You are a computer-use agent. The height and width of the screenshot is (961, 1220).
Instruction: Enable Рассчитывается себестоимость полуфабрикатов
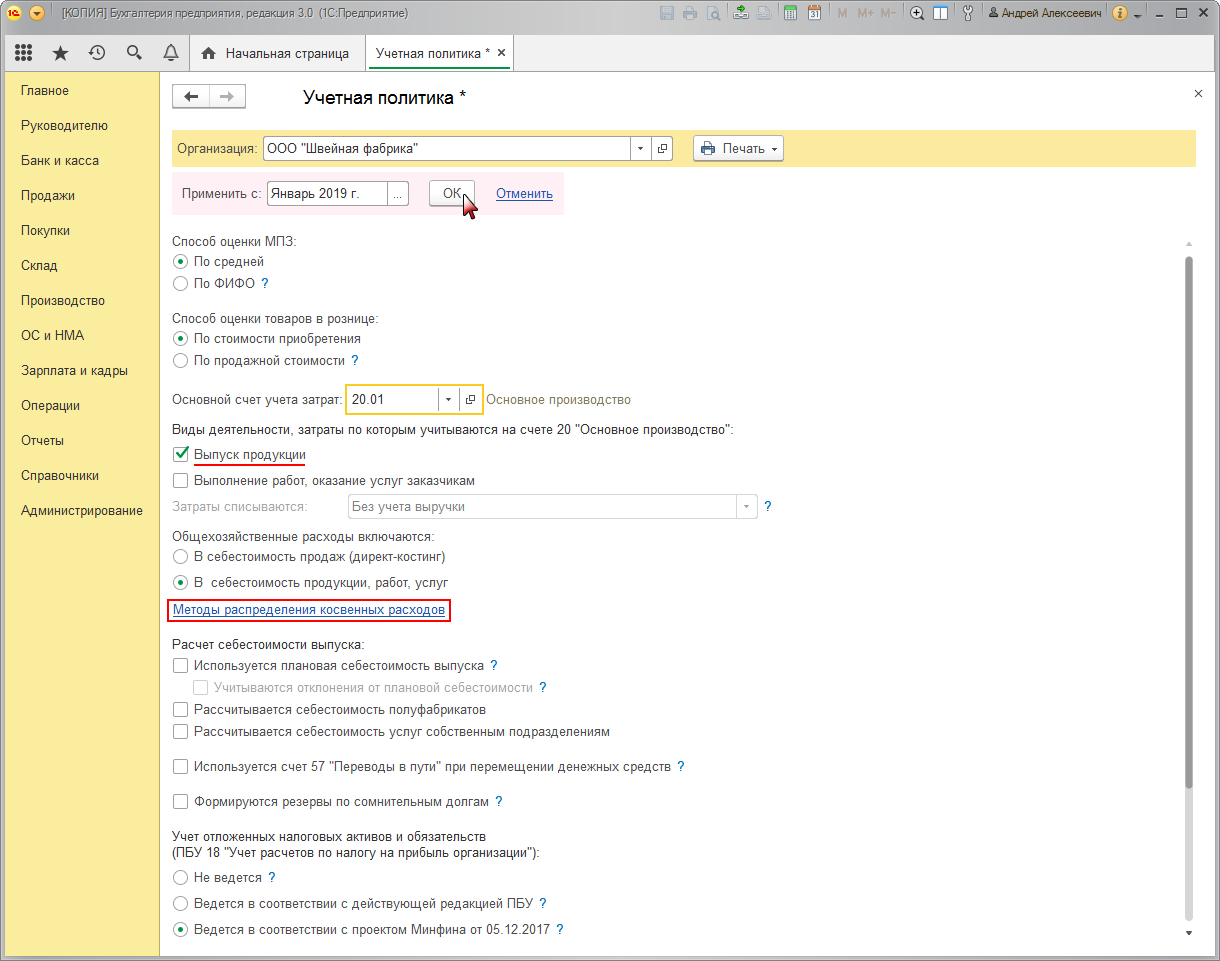[x=181, y=709]
